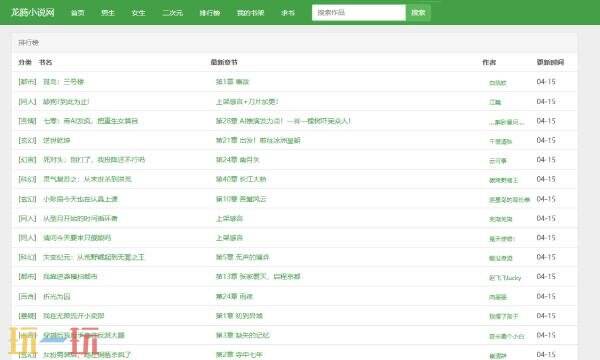This screenshot has height=360, width=600.
Task: Open the 首页 navigation item
Action: tap(78, 13)
